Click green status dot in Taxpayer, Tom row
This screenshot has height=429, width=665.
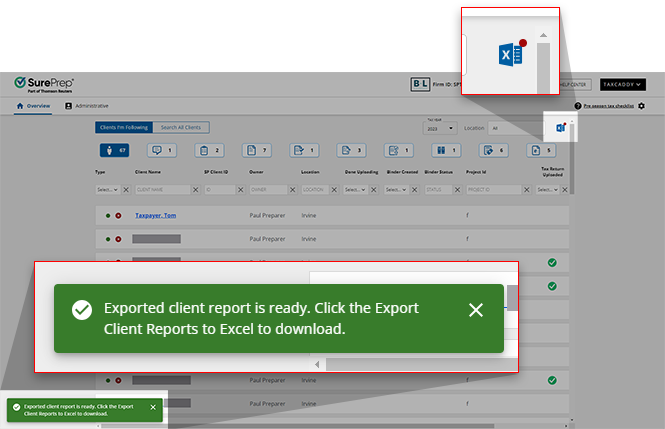(108, 216)
